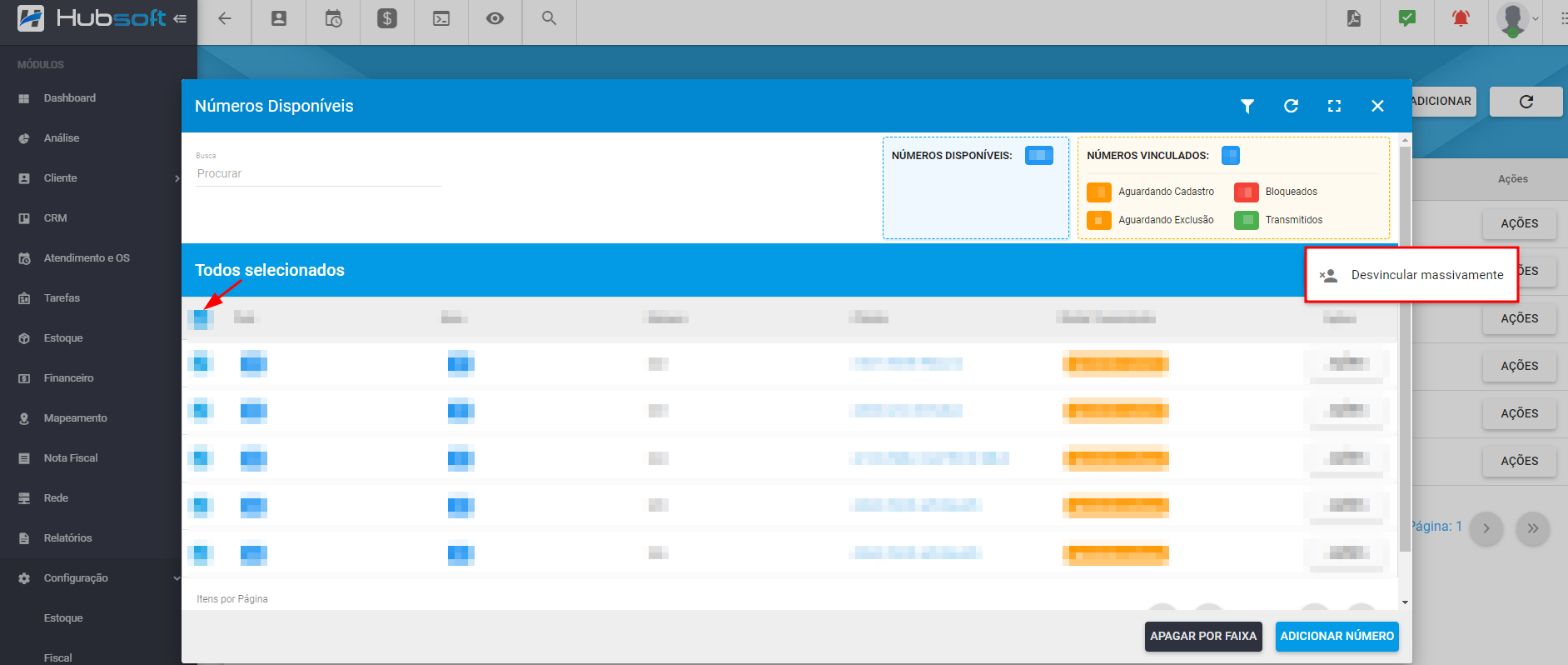Open the green check messages icon

1407,18
